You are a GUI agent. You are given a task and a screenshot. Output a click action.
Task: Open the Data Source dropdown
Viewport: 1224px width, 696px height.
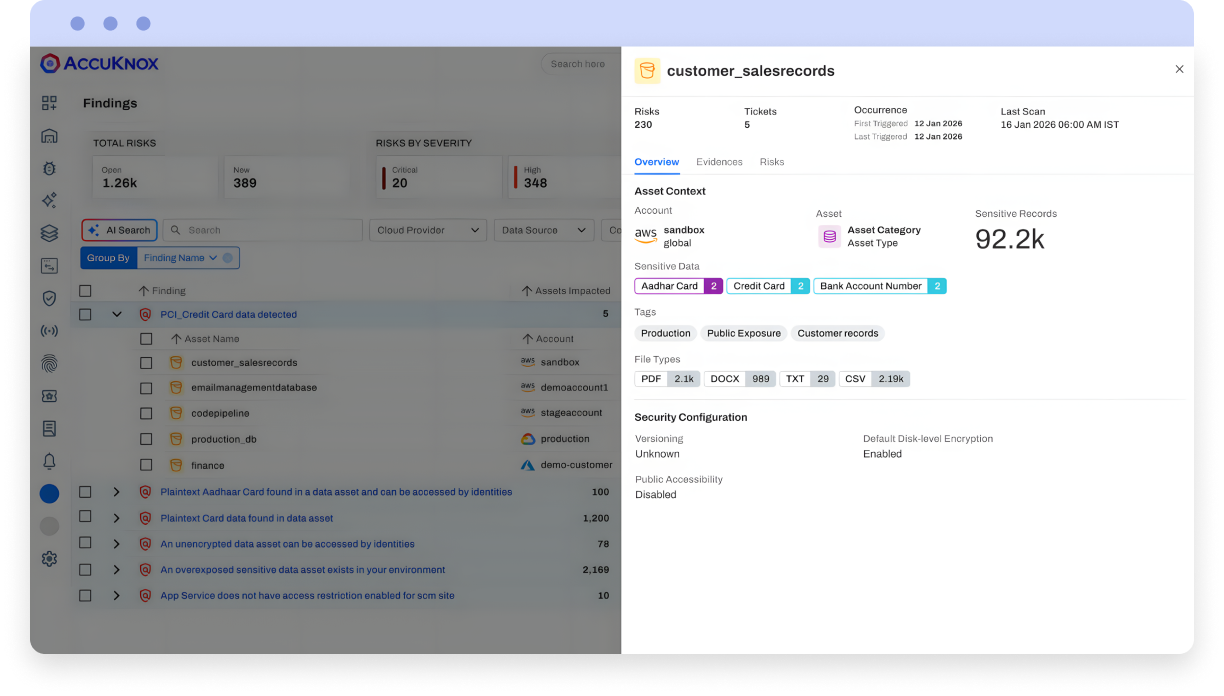point(544,230)
